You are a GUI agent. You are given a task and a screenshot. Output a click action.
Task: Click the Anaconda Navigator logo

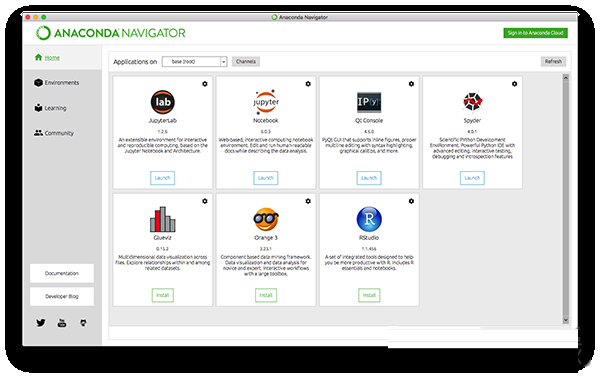point(111,33)
